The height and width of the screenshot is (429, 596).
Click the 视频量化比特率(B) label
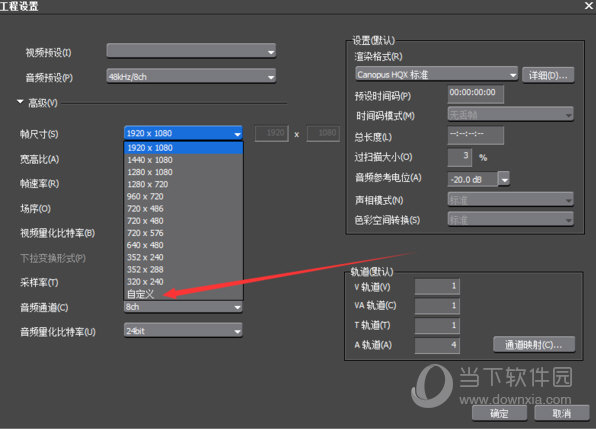pos(57,233)
